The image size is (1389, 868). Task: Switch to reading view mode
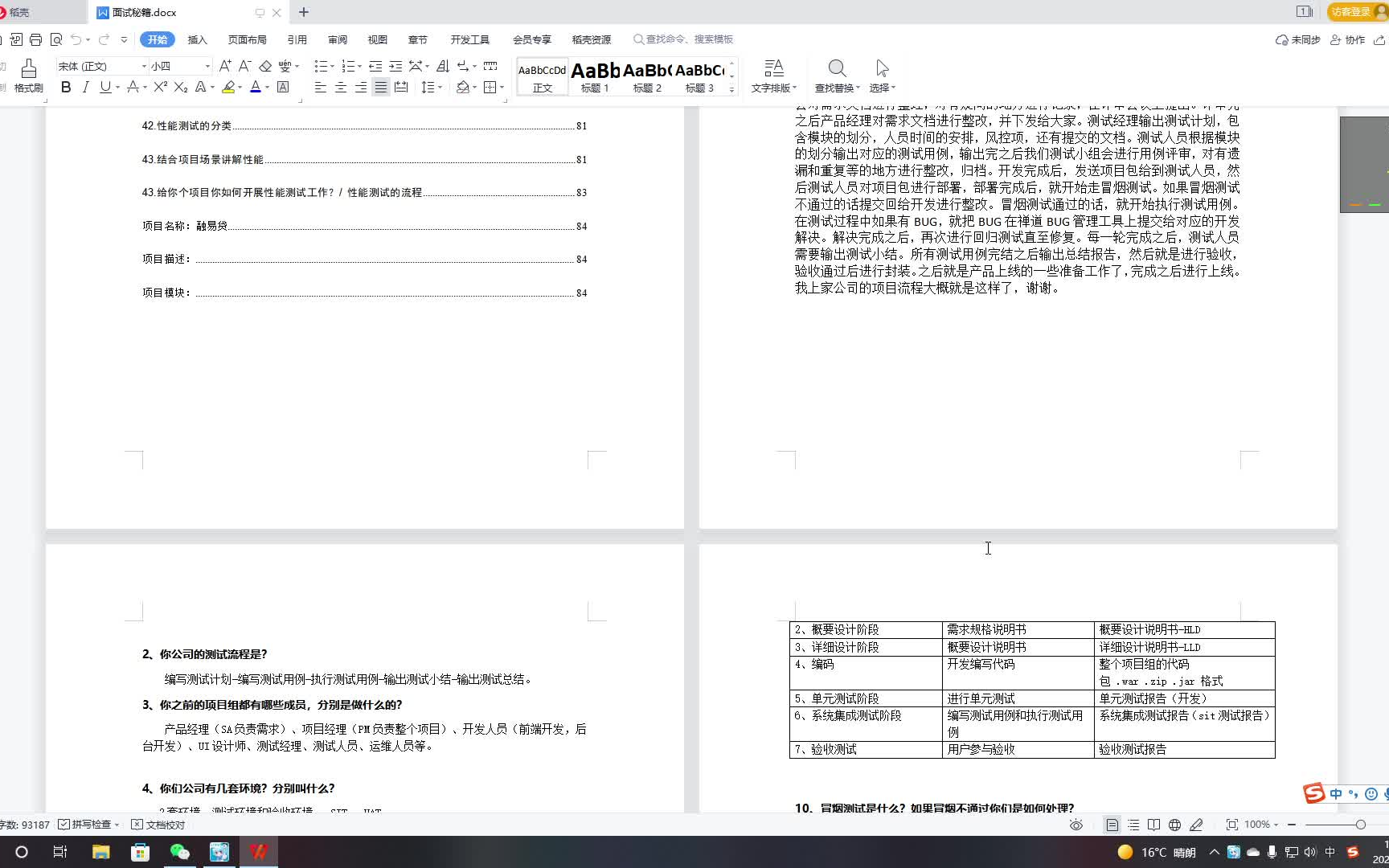coord(1153,825)
